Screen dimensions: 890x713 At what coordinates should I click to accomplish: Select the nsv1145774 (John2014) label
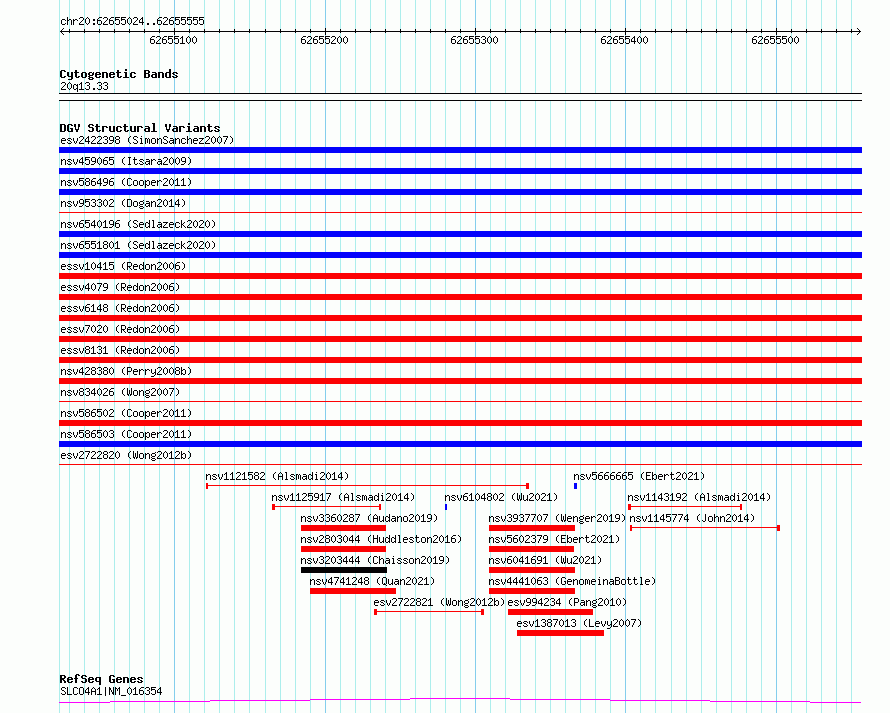coord(692,518)
